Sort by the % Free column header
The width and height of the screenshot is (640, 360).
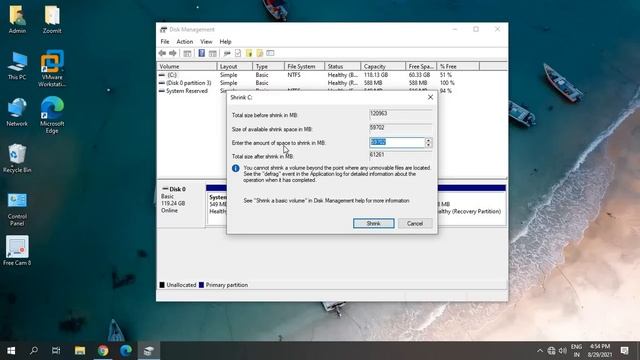click(458, 66)
